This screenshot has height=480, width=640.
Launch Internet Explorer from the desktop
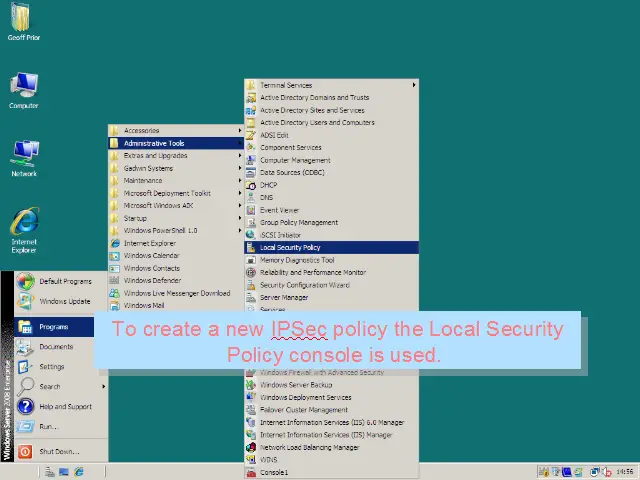24,230
